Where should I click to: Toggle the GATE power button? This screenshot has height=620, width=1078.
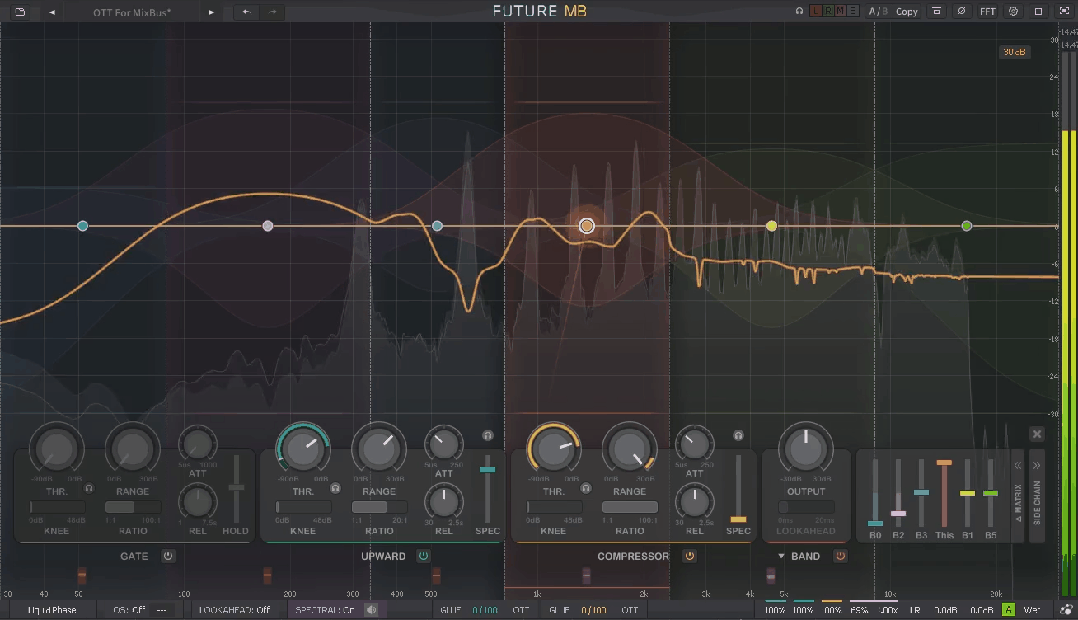pos(168,556)
